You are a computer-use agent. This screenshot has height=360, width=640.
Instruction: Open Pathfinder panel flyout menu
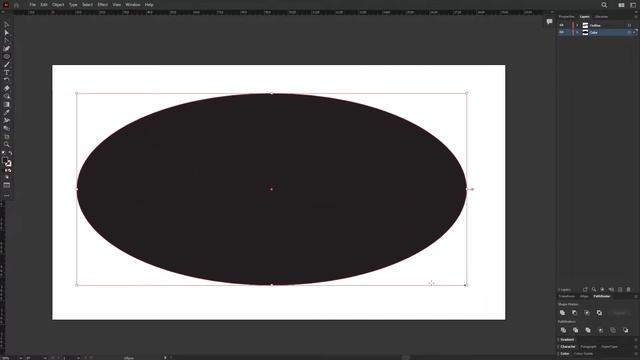(x=636, y=296)
